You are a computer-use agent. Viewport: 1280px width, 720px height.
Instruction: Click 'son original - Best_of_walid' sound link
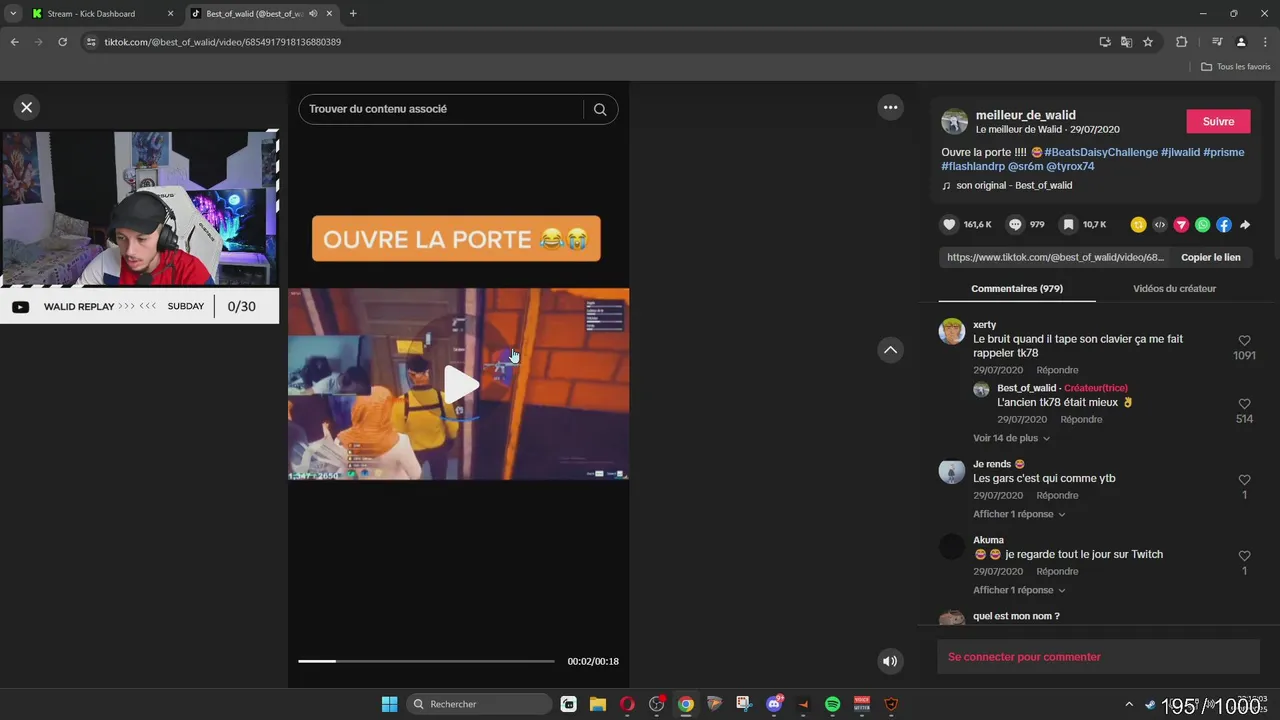click(x=1013, y=185)
